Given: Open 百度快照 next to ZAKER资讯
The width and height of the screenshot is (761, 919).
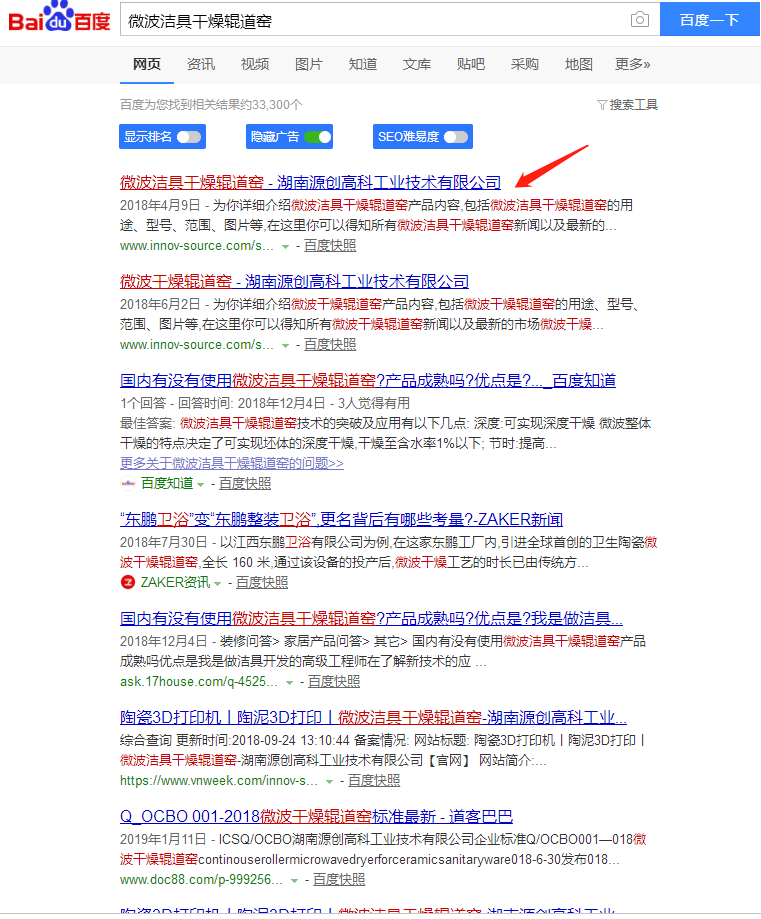Looking at the screenshot, I should (x=261, y=583).
